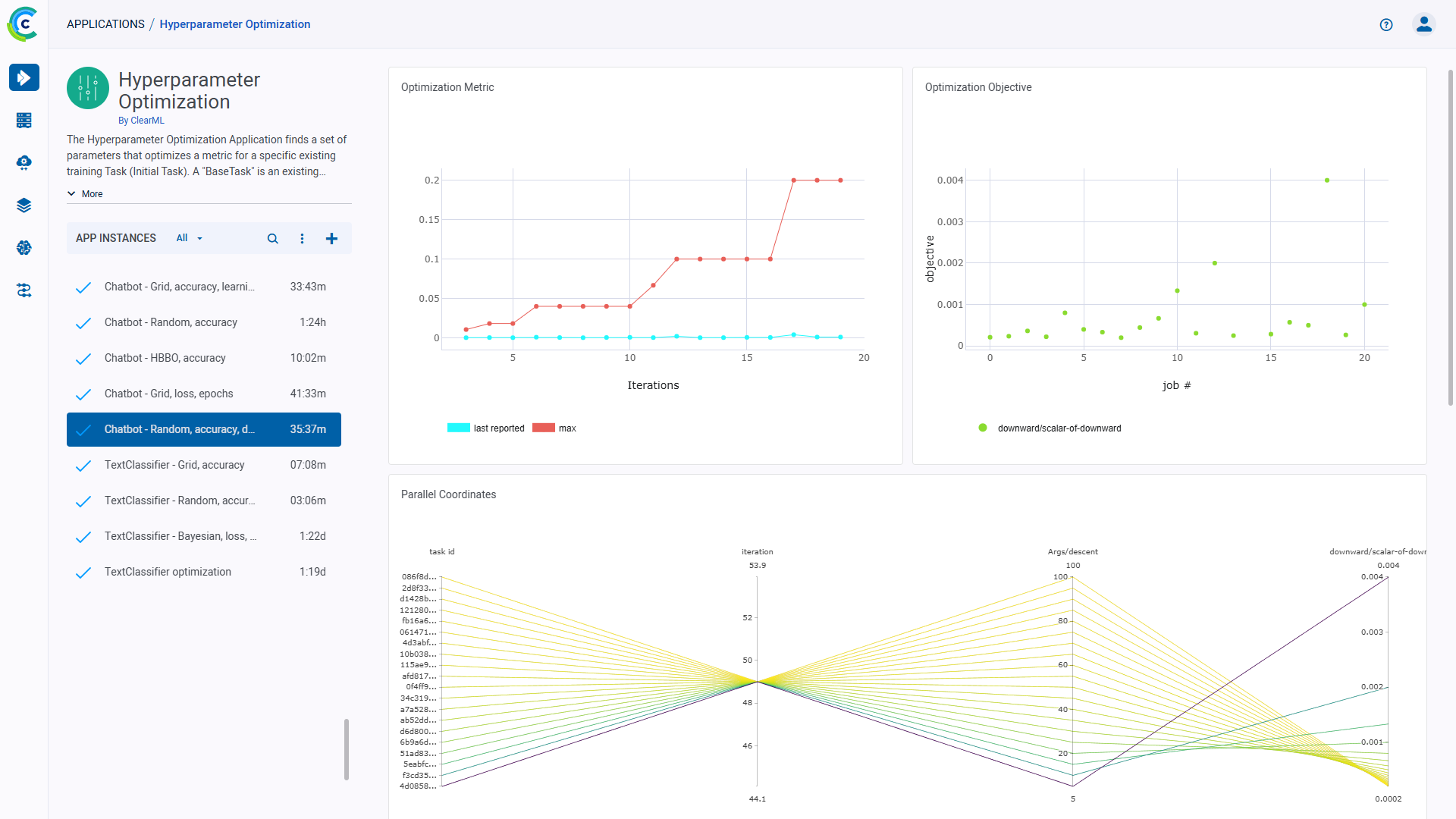Toggle the max series legend swatch
Screen dimensions: 1456x819
(544, 428)
